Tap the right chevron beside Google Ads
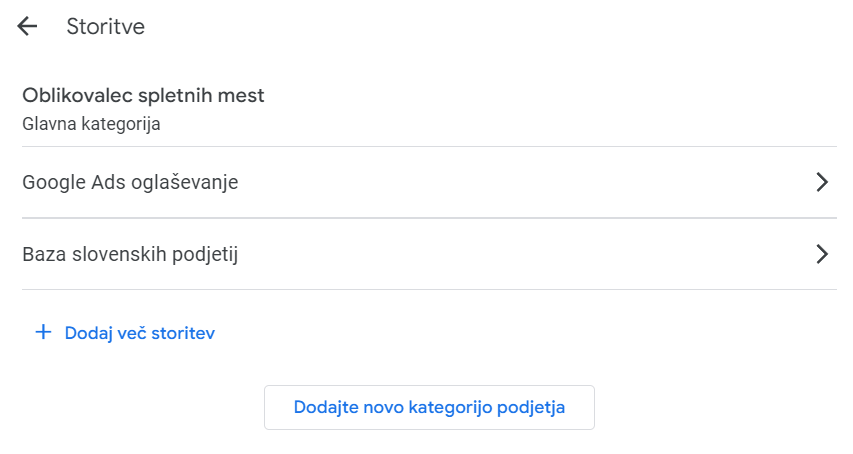This screenshot has height=454, width=853. (822, 182)
